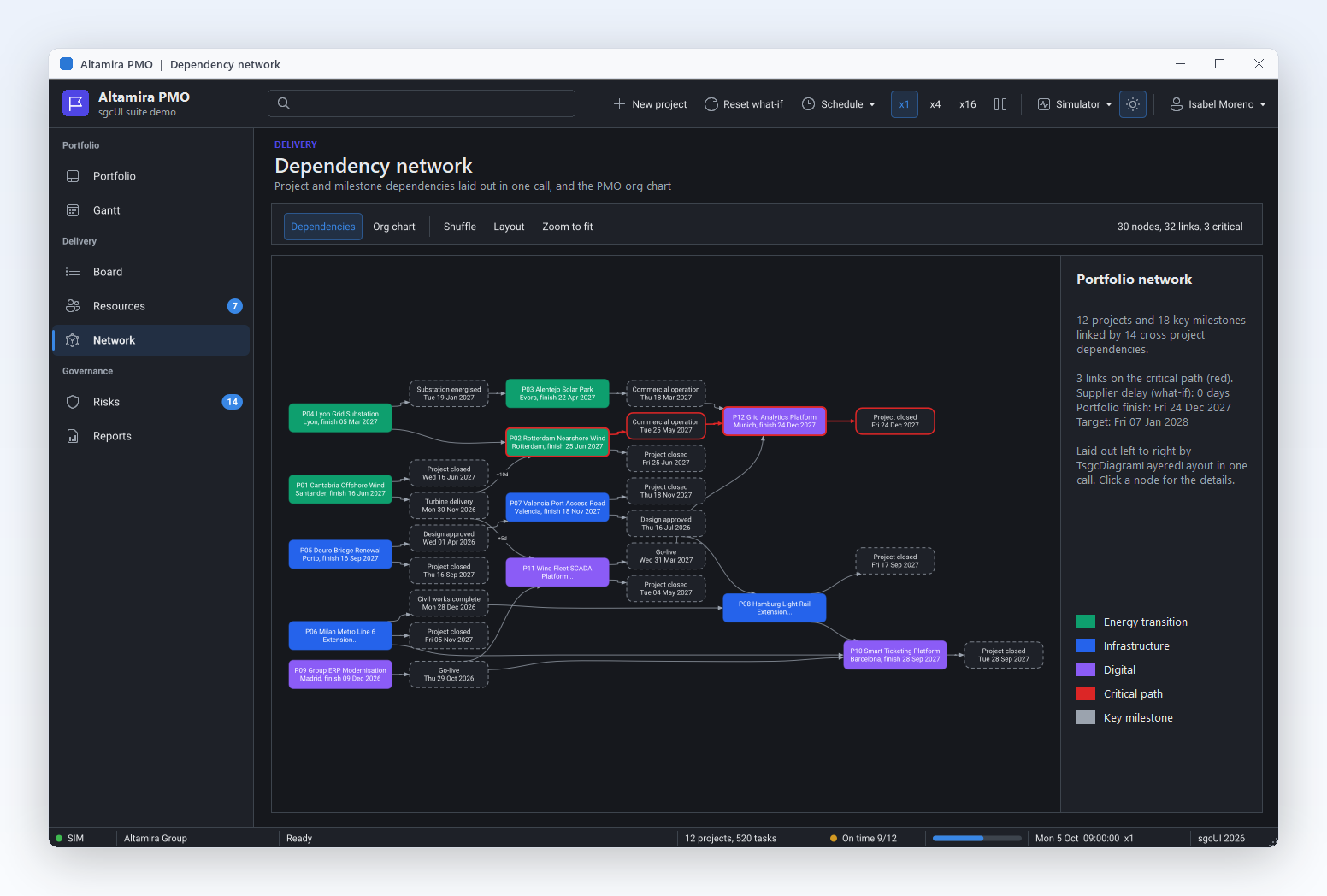
Task: Open Portfolio from the sidebar
Action: click(151, 176)
